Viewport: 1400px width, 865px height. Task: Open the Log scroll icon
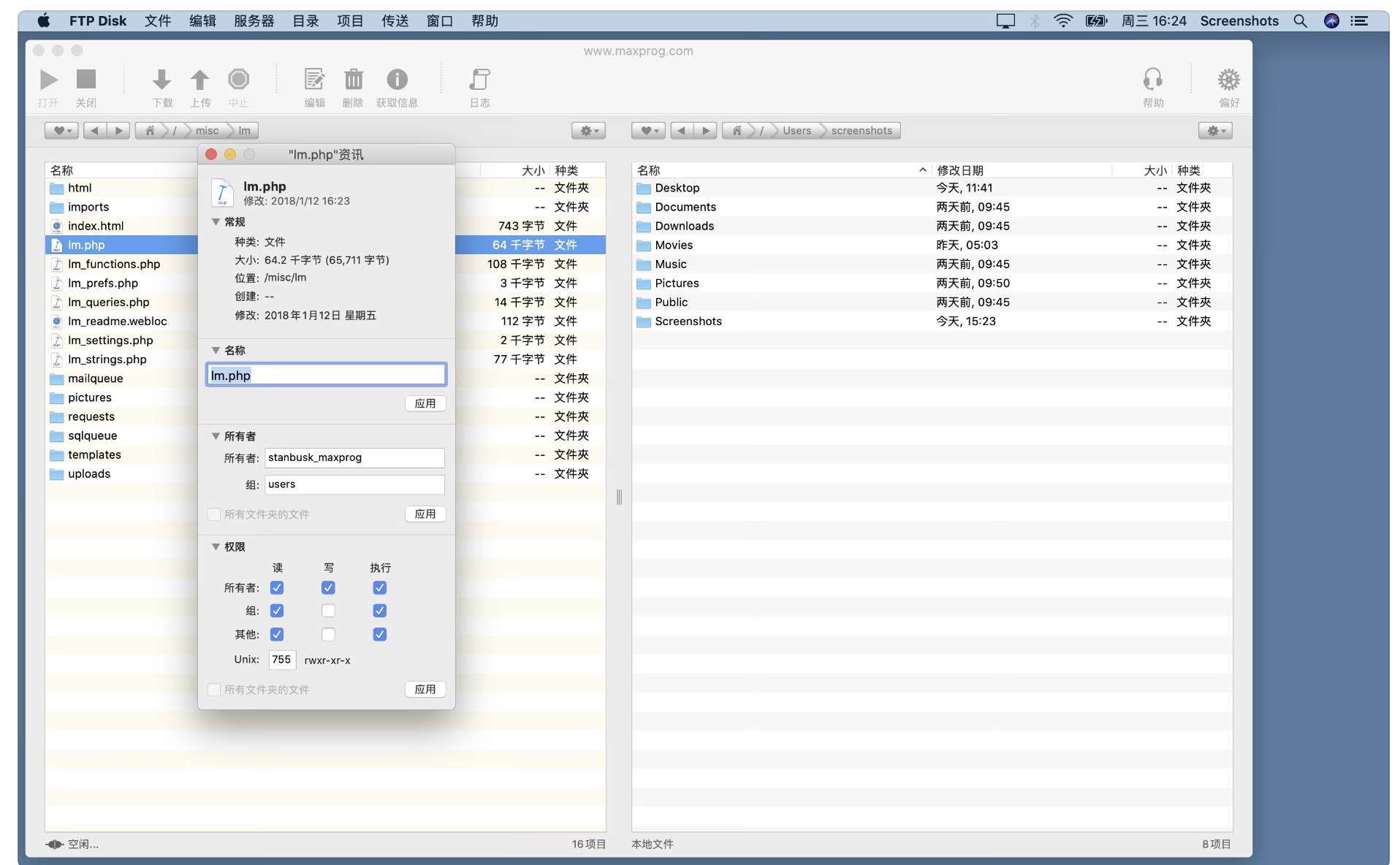(x=479, y=80)
